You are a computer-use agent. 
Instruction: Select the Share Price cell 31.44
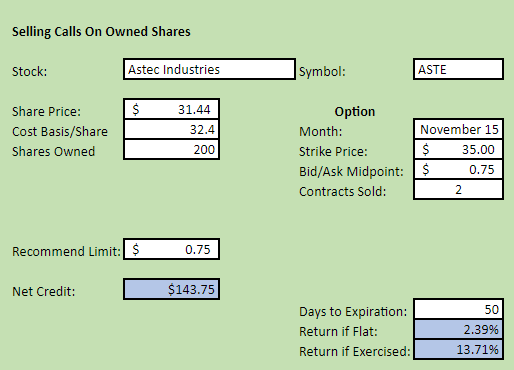[x=171, y=109]
